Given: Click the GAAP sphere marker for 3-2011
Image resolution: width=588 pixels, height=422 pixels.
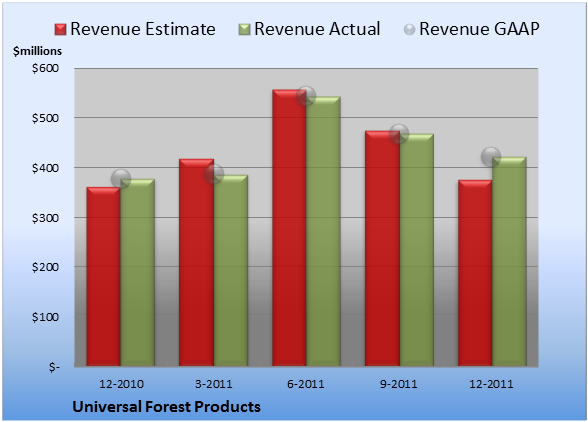Looking at the screenshot, I should point(214,174).
